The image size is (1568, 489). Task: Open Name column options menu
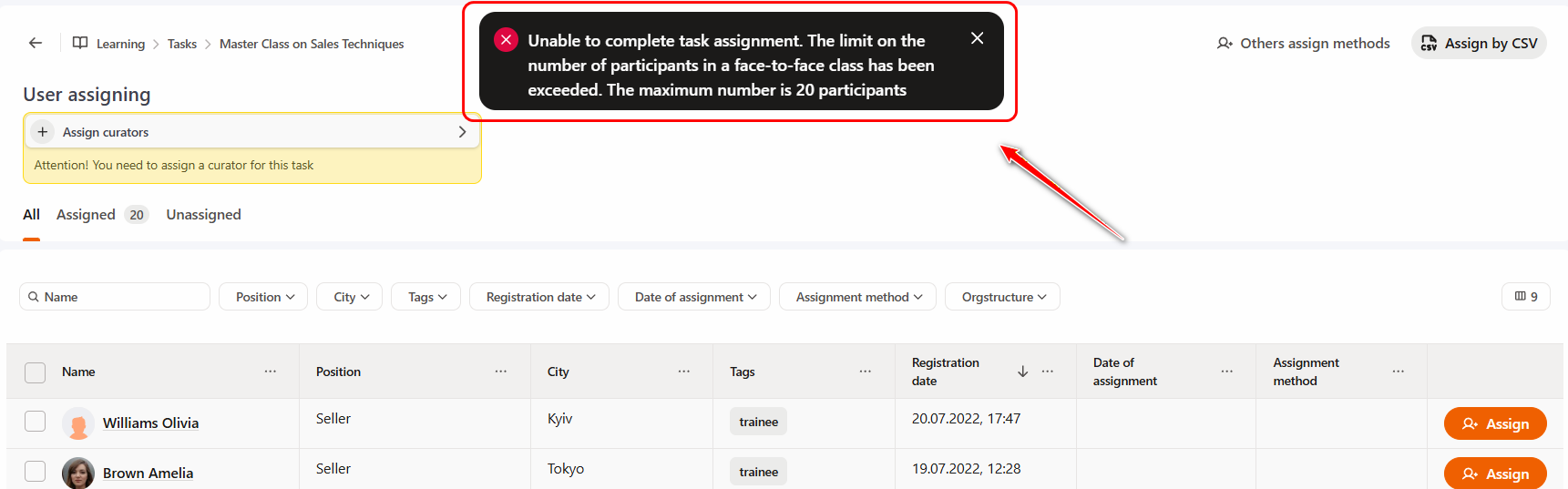click(271, 372)
